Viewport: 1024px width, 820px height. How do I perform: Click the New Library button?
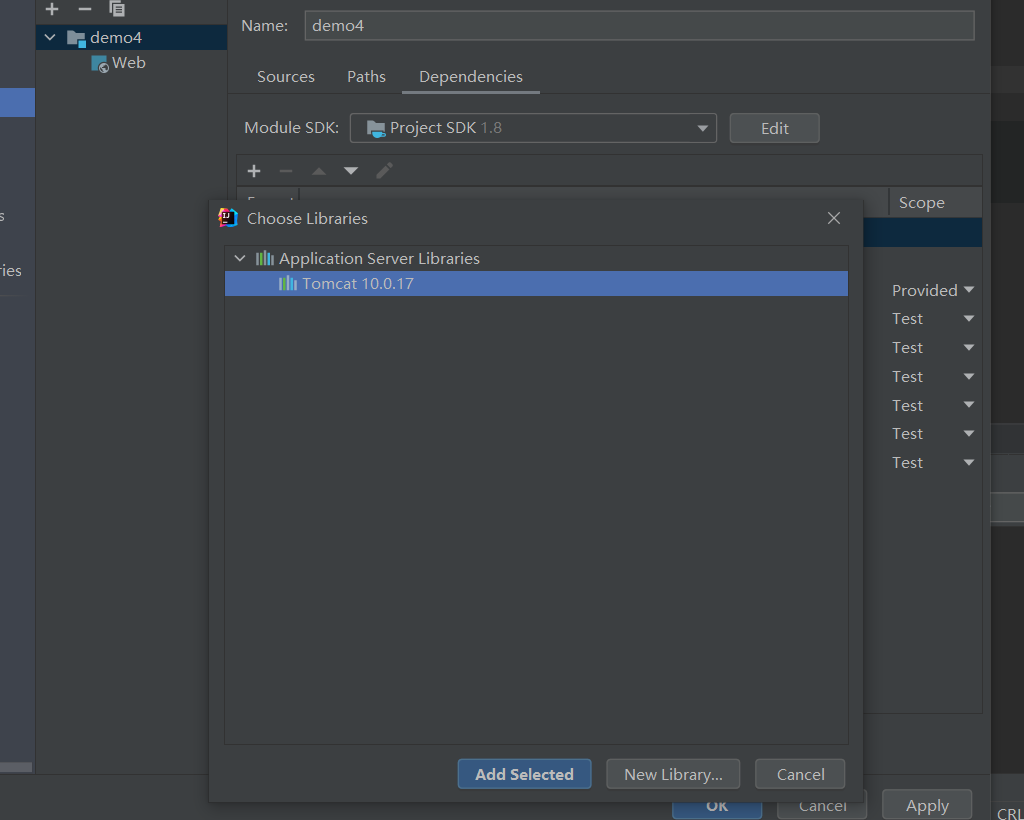(x=673, y=773)
